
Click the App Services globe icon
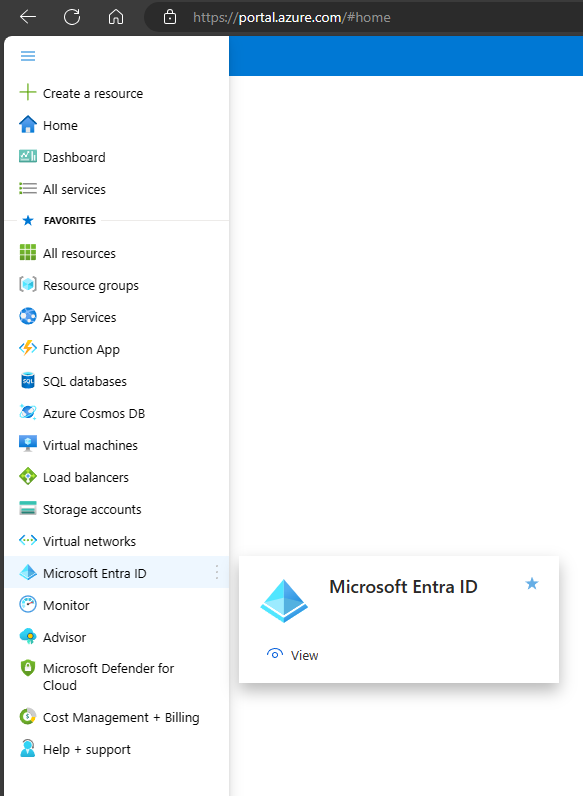pos(28,316)
